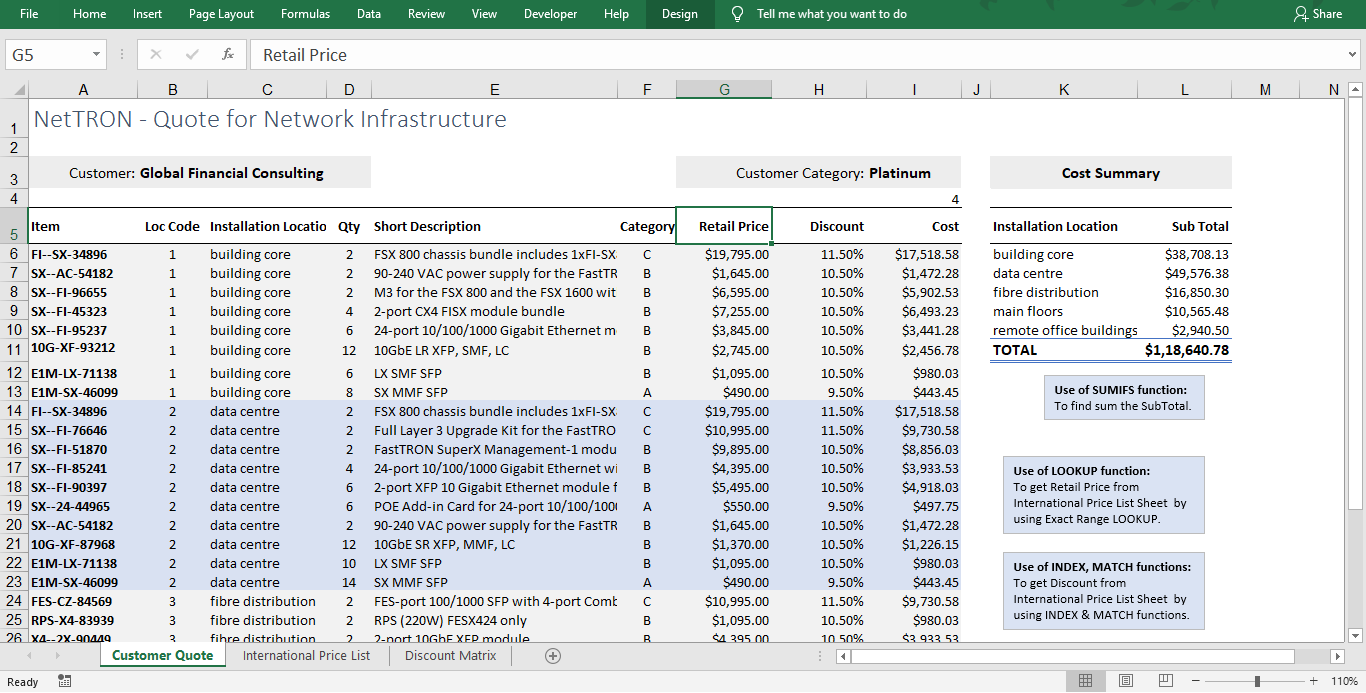Open the Data ribbon tab

pyautogui.click(x=368, y=14)
